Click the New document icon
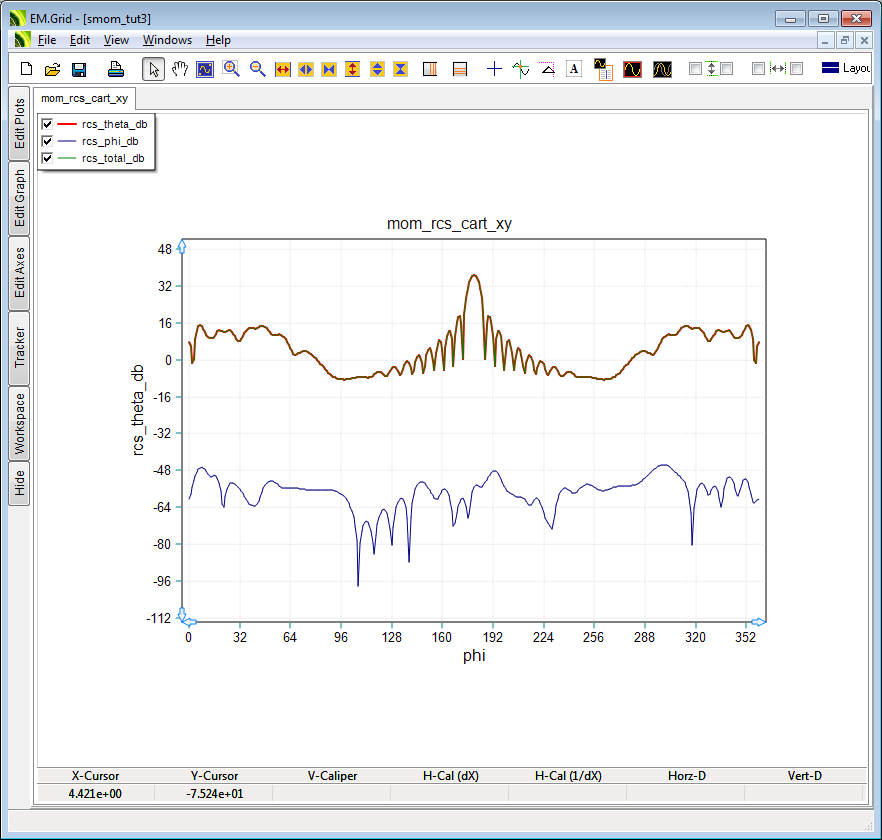Screen dimensions: 882x840 [27, 69]
